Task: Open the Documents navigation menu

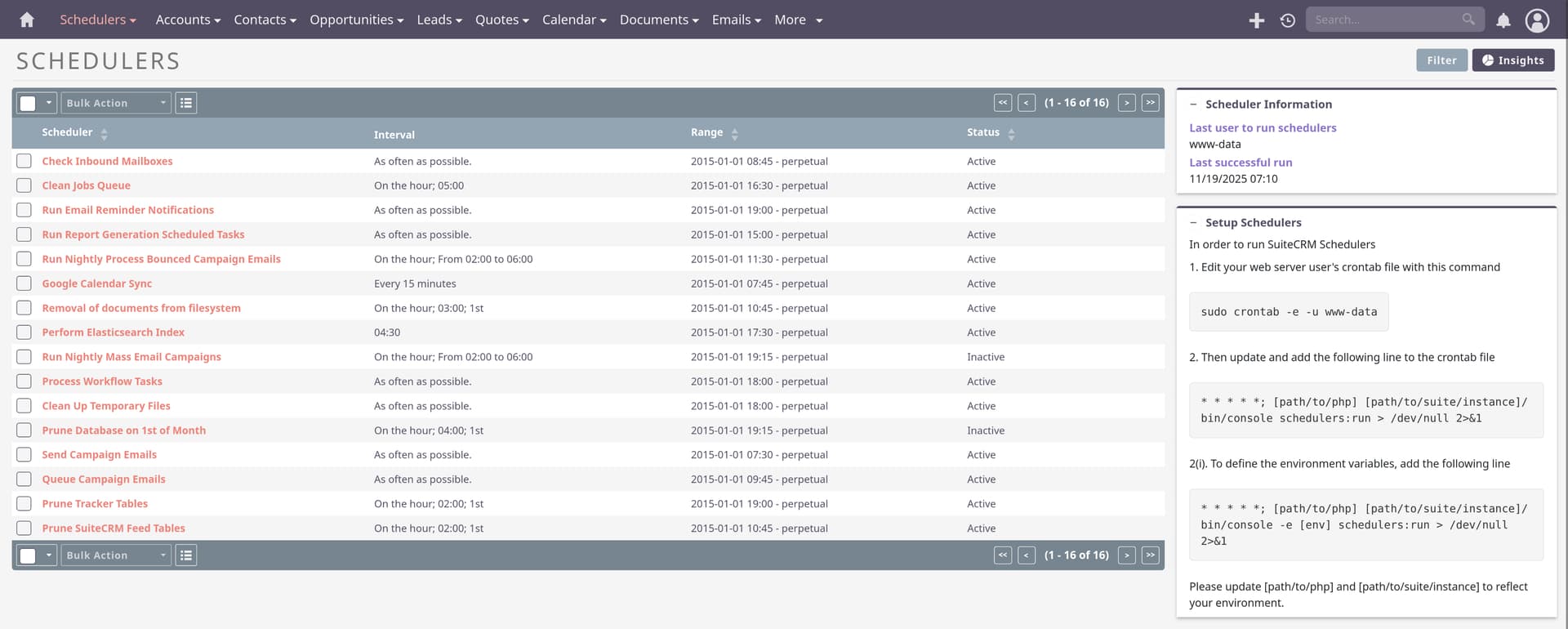Action: [658, 20]
